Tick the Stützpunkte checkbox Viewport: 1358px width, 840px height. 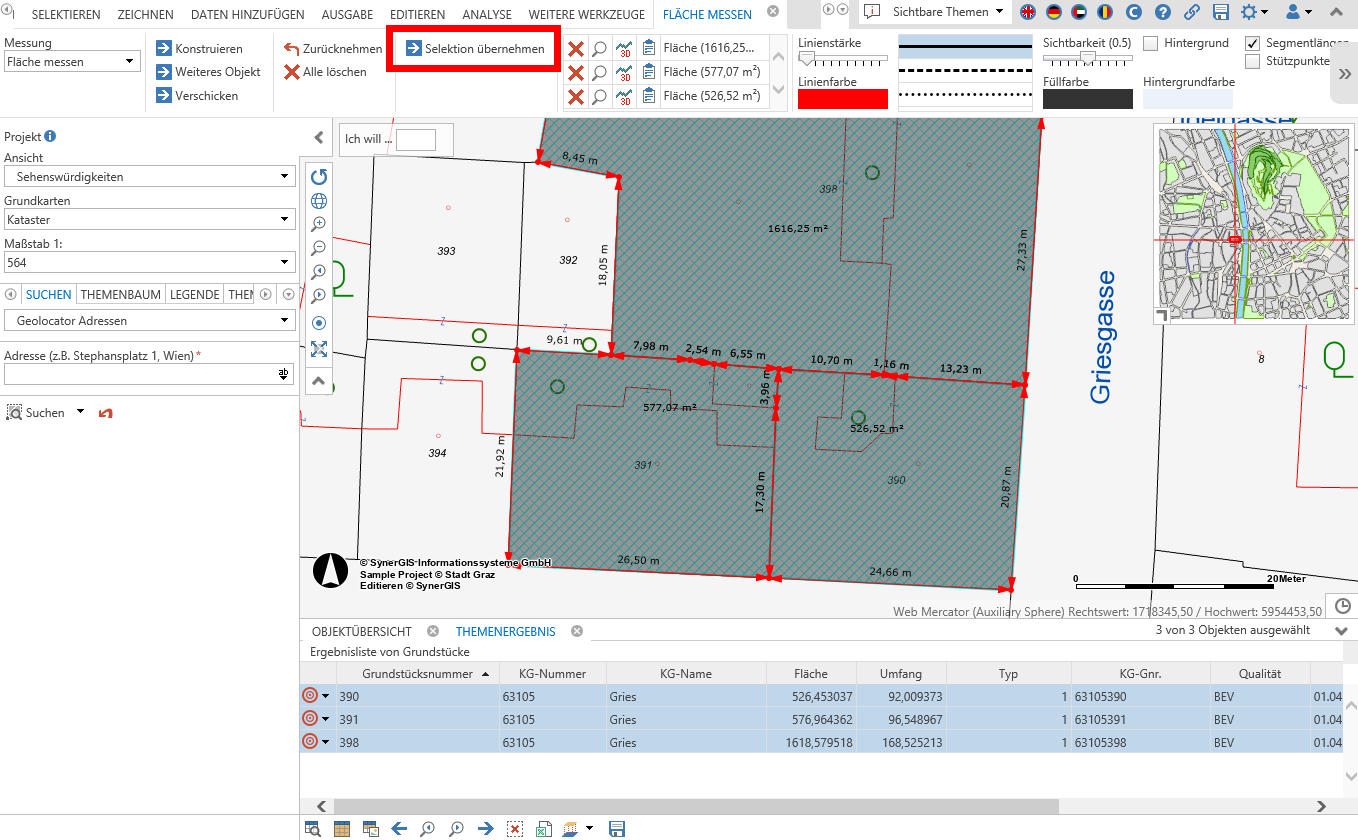point(1252,61)
